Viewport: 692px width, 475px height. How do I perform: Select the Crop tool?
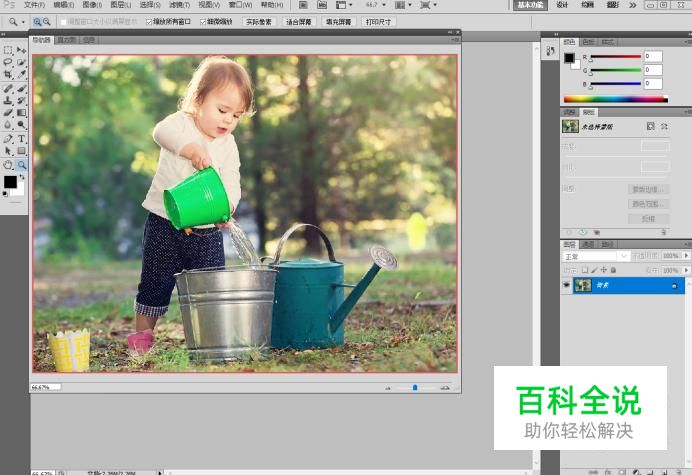pos(8,74)
